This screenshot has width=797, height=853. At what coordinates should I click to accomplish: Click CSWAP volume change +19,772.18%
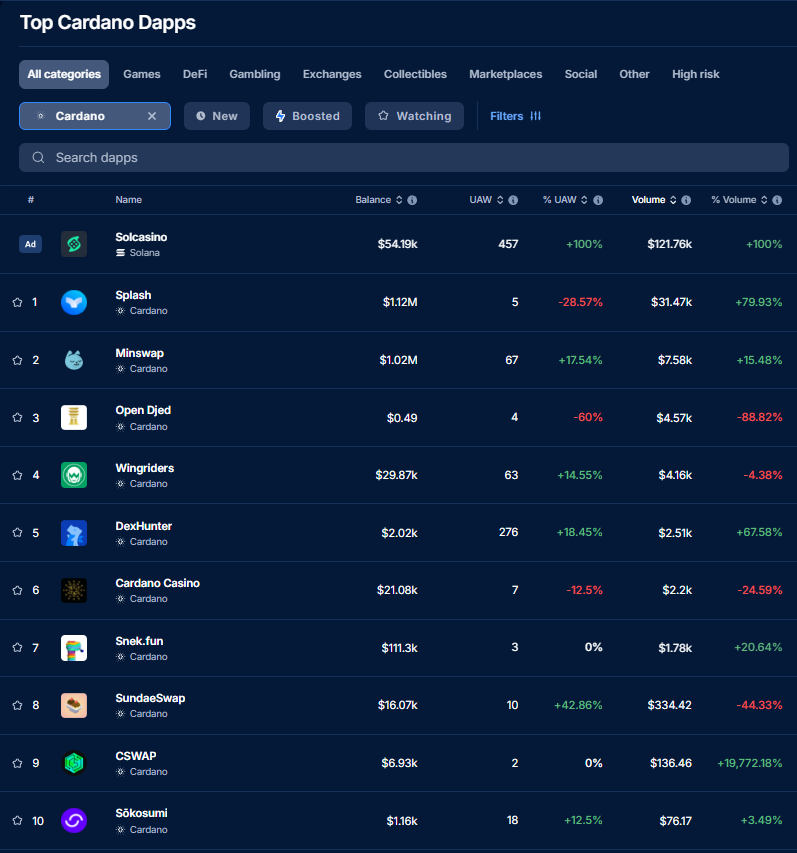750,763
